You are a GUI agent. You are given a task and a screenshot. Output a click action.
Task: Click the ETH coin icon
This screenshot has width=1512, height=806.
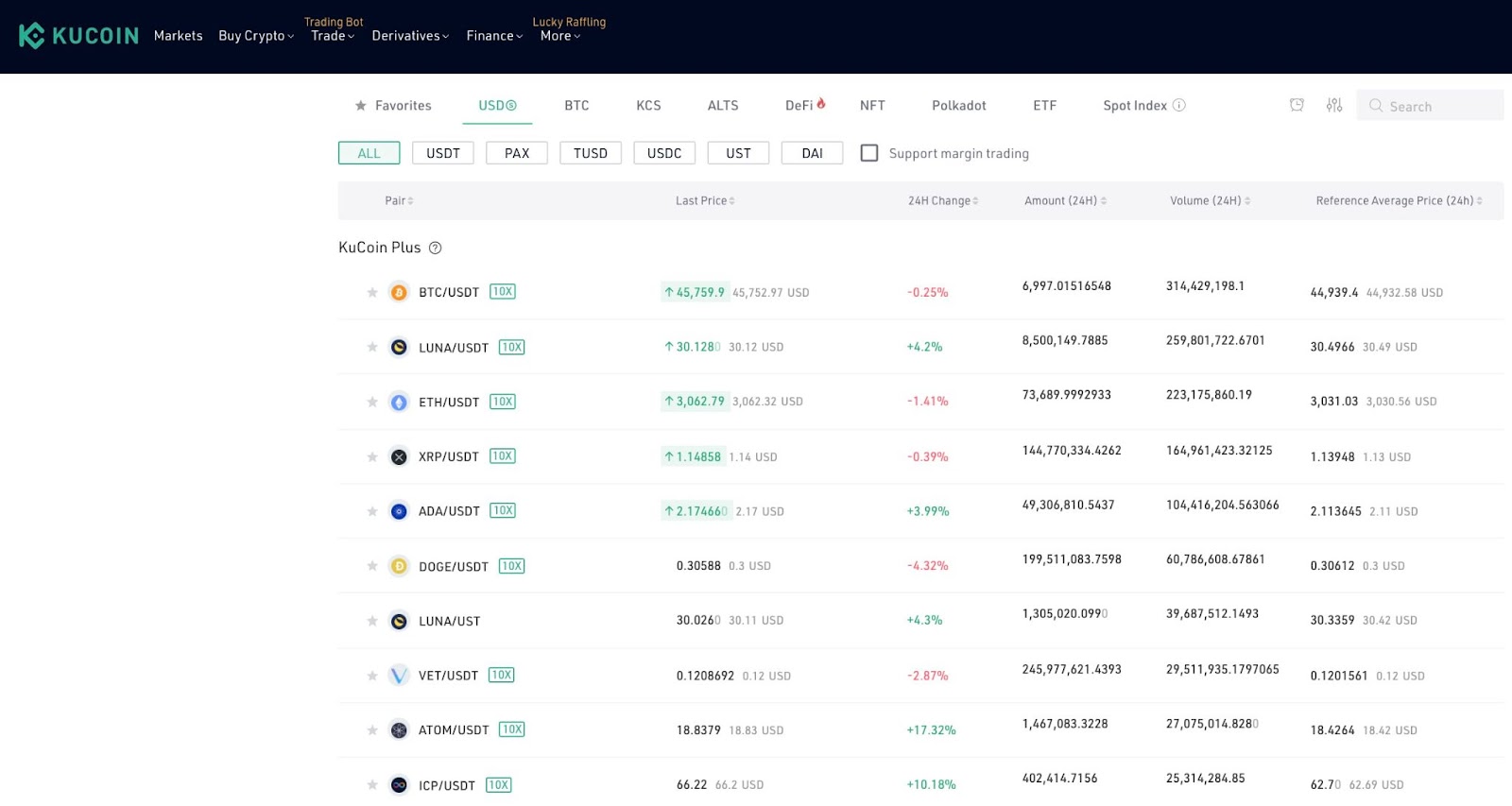399,402
